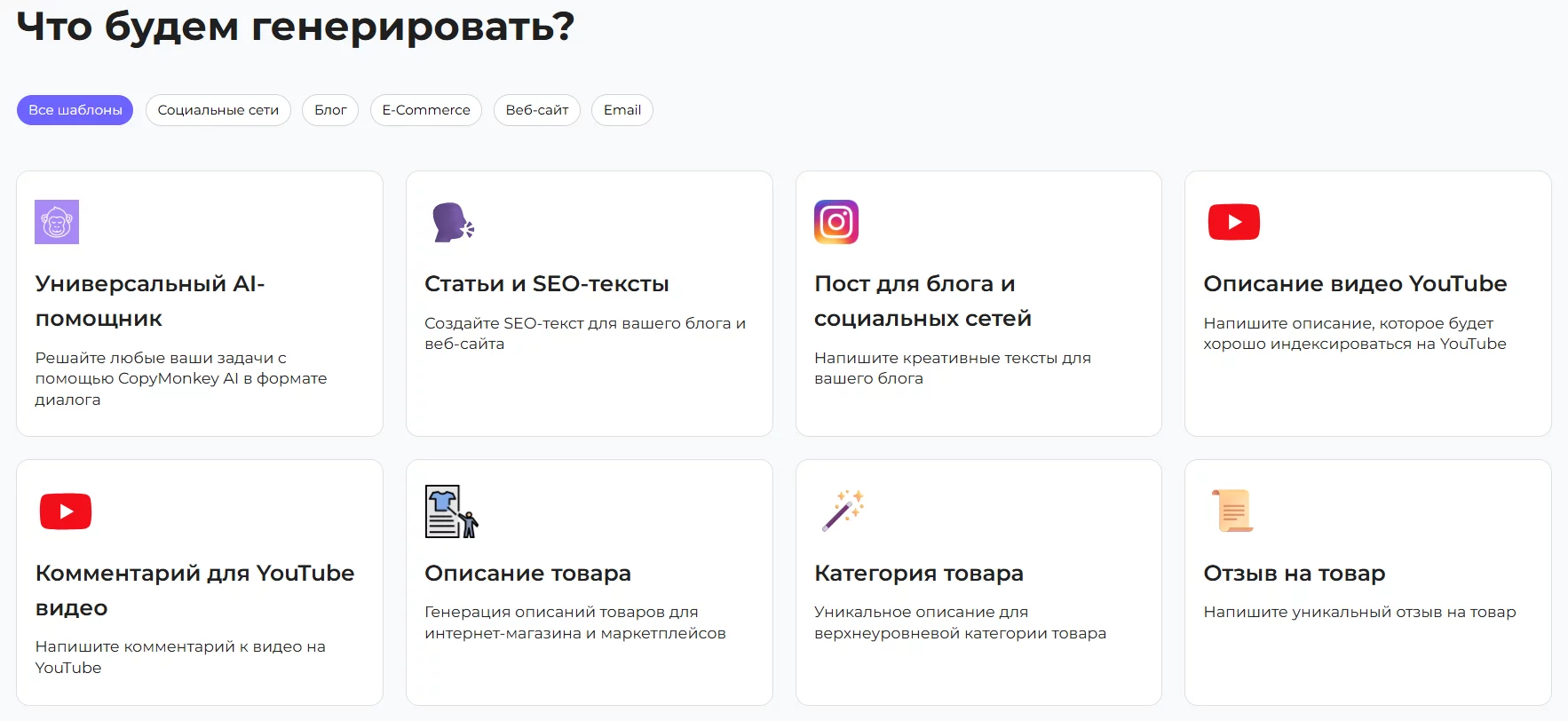1568x721 pixels.
Task: Click the YouTube icon above Описание видео YouTube
Action: [x=1233, y=222]
